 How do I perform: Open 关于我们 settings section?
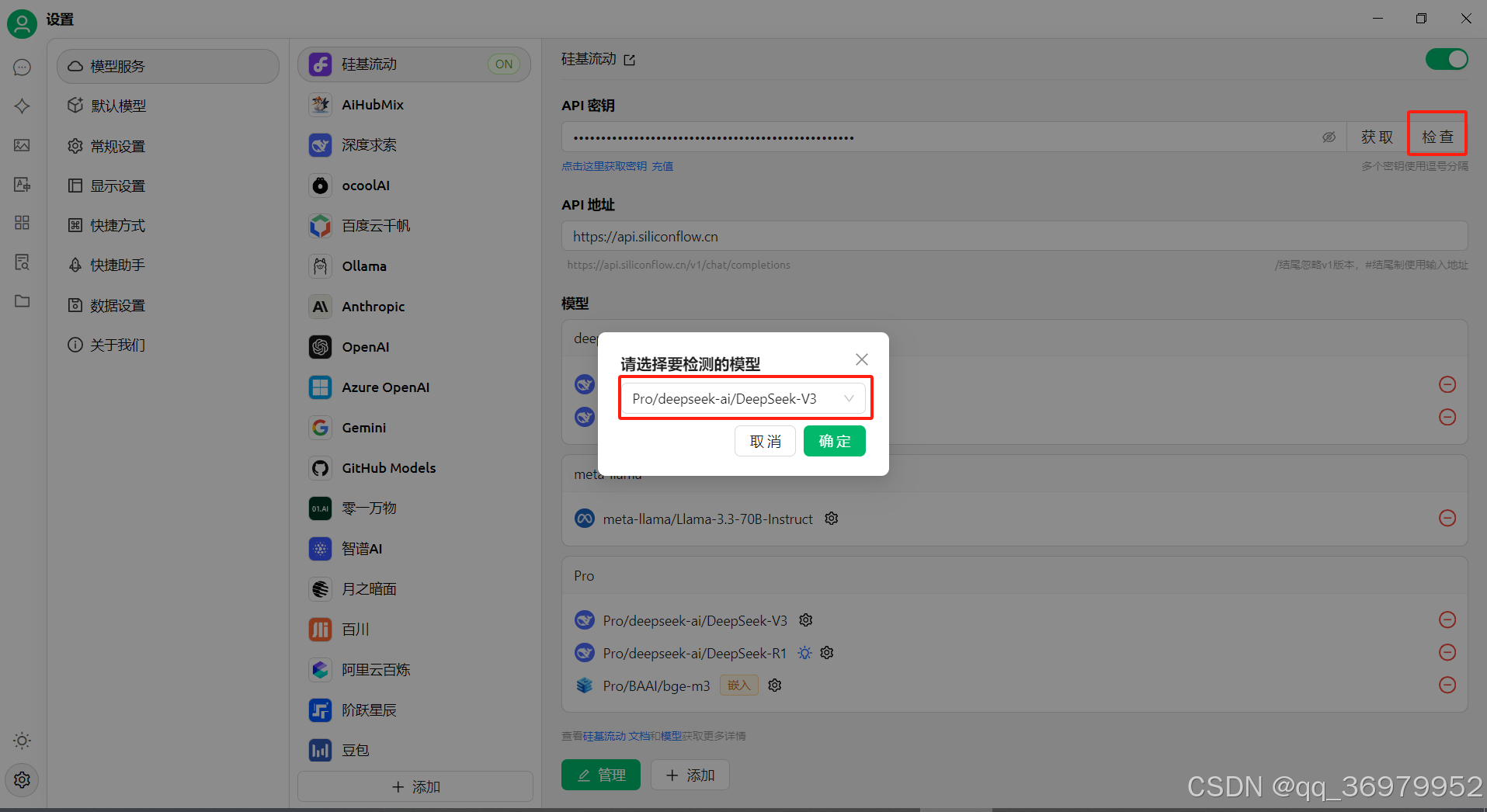pyautogui.click(x=168, y=345)
